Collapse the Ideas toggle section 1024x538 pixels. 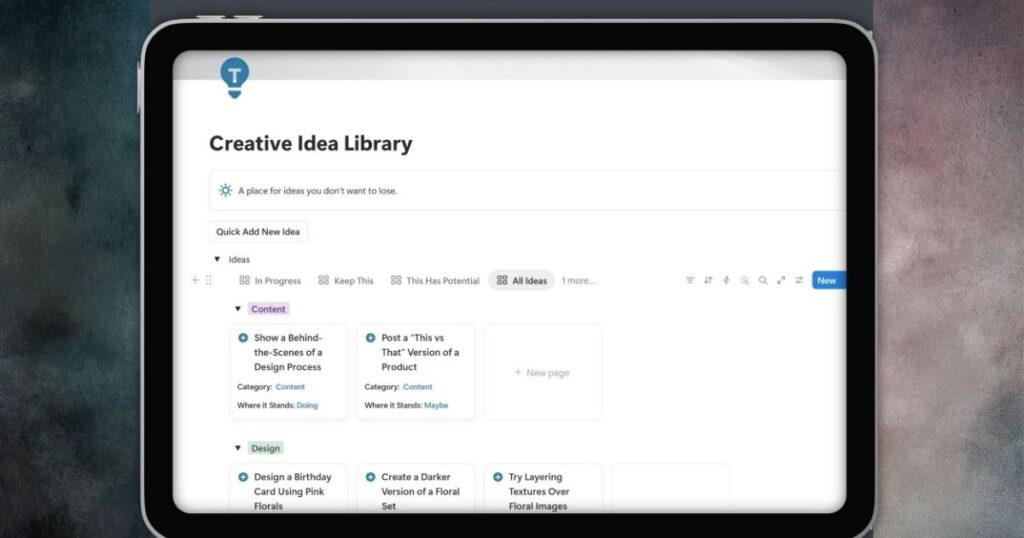pyautogui.click(x=217, y=260)
